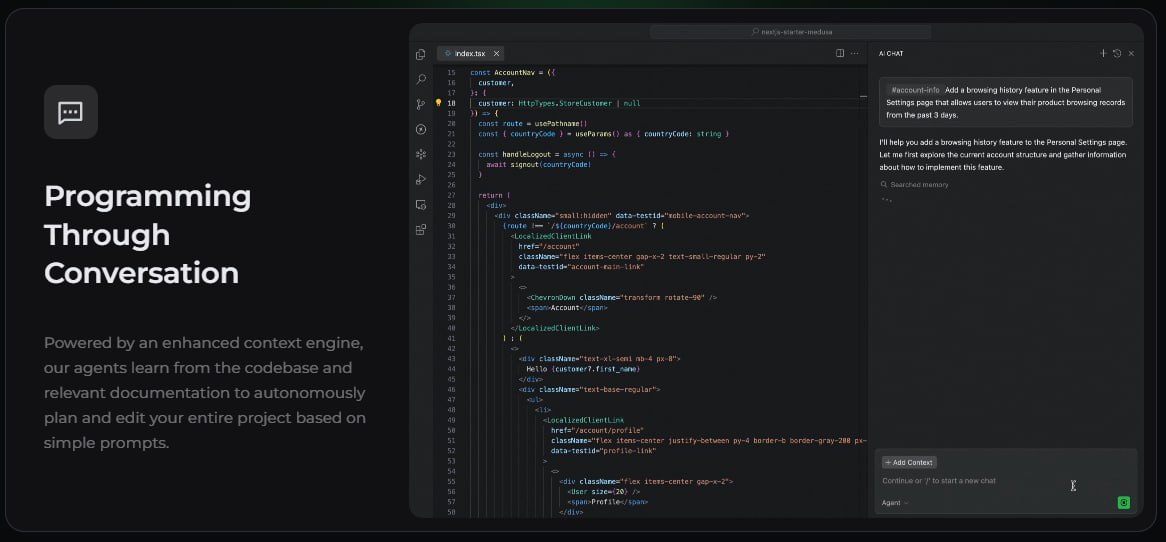Click the snowflake-shaped icon in activity bar

421,155
